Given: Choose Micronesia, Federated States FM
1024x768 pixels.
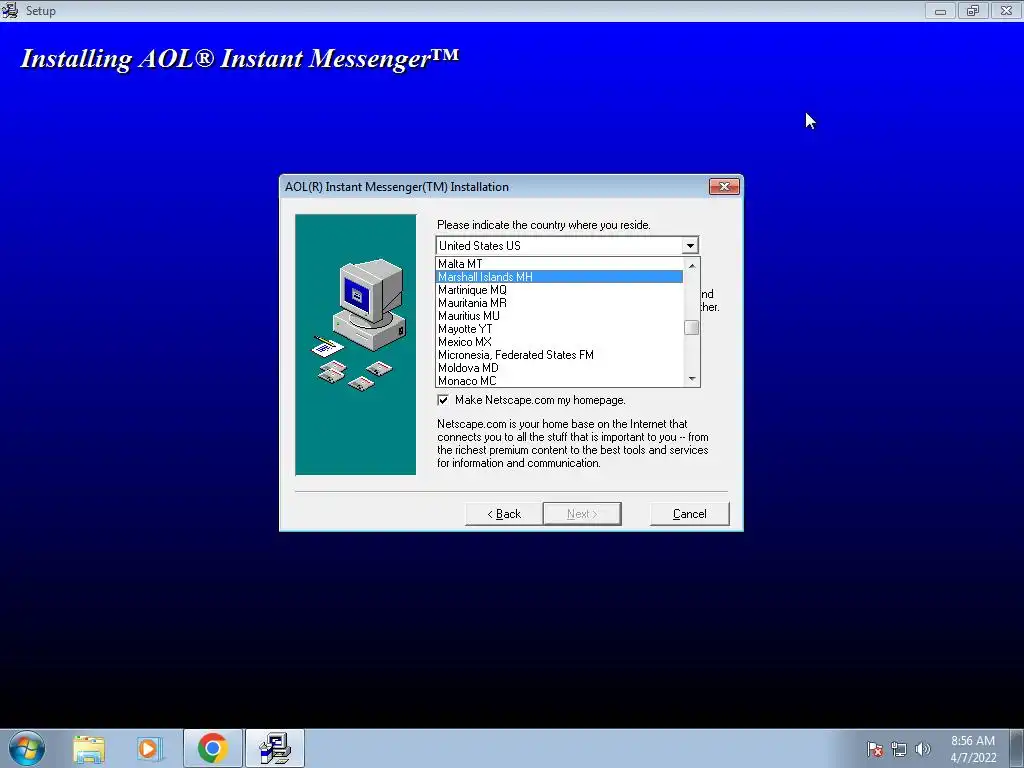Looking at the screenshot, I should point(560,355).
